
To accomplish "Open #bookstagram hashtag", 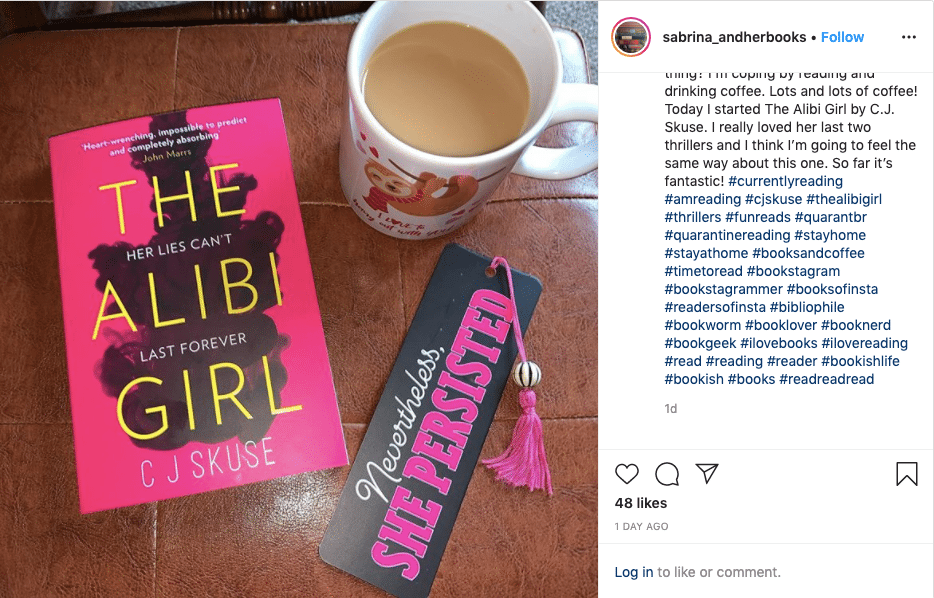I will click(x=793, y=271).
